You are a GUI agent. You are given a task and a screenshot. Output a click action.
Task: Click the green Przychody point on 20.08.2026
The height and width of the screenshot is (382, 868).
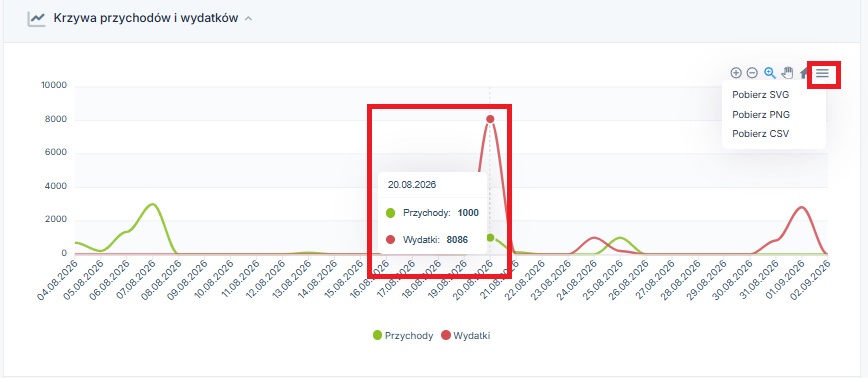(x=490, y=238)
